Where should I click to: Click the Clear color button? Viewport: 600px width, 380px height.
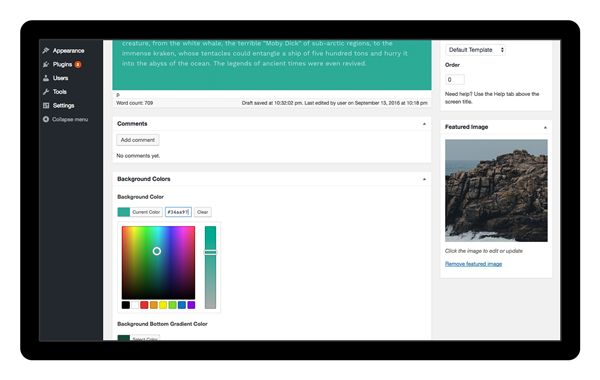click(x=202, y=212)
